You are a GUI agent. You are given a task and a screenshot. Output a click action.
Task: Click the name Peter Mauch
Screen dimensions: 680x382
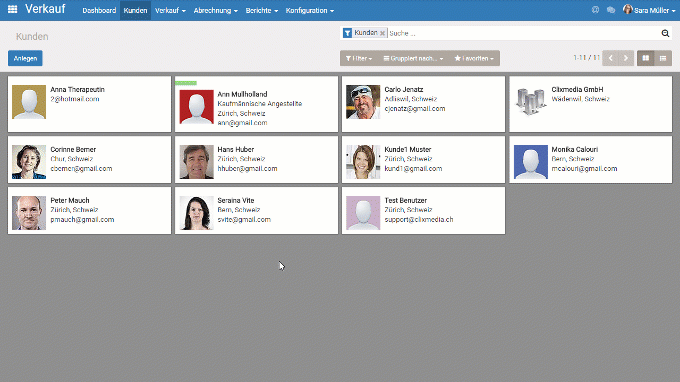pyautogui.click(x=70, y=200)
